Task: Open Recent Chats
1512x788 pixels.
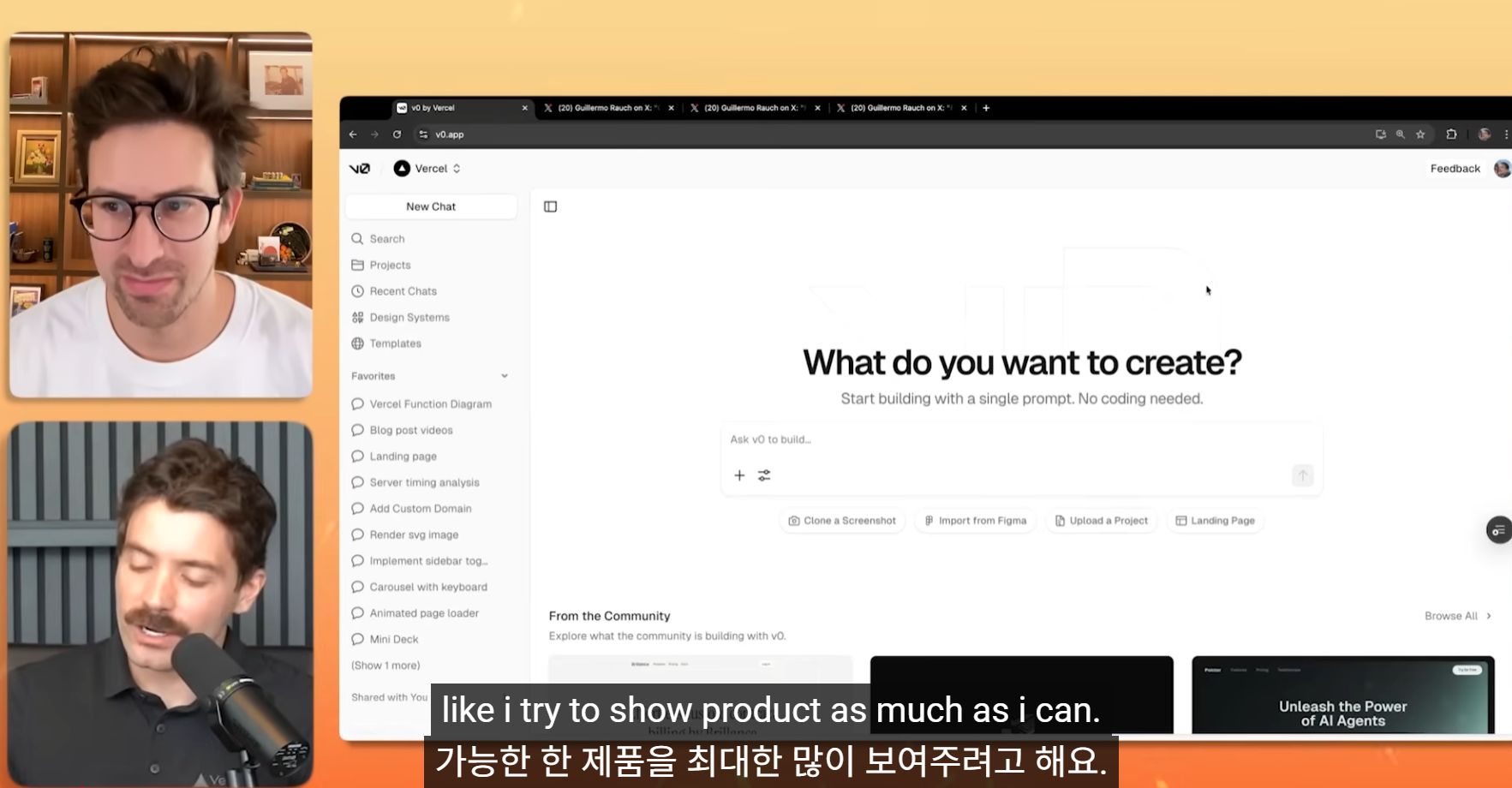Action: 403,291
